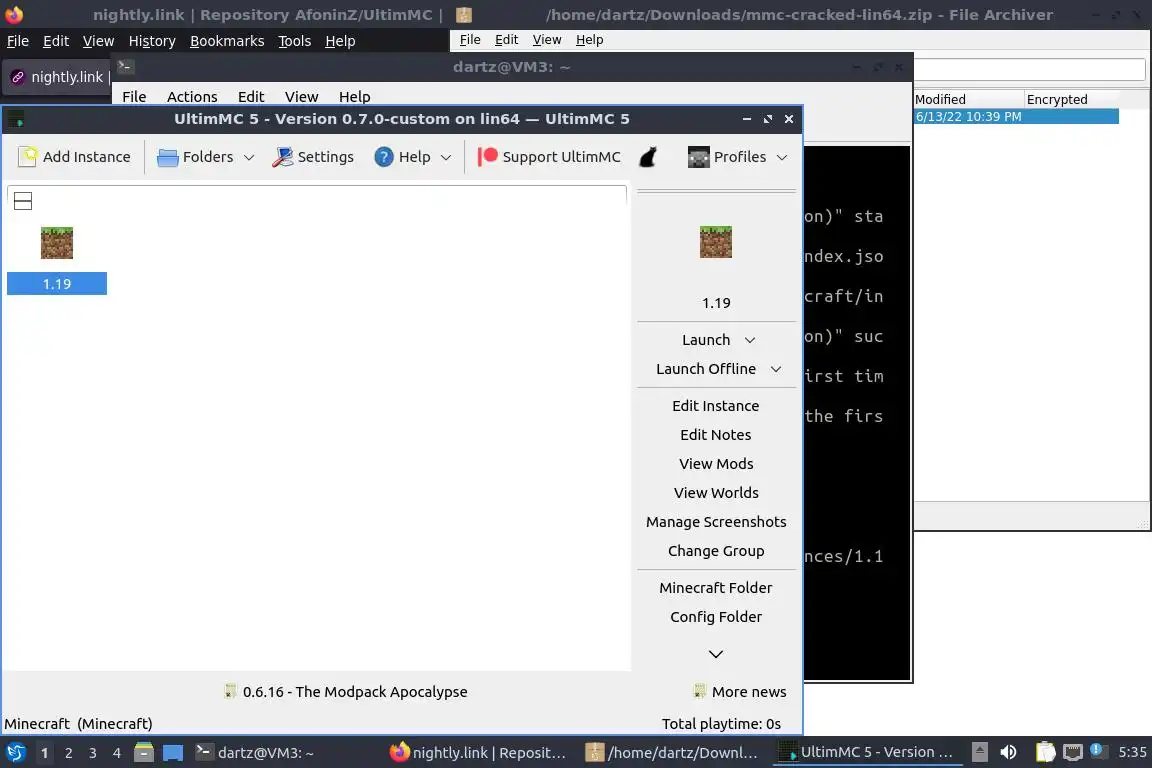Viewport: 1152px width, 768px height.
Task: Click the More news button
Action: coord(740,692)
